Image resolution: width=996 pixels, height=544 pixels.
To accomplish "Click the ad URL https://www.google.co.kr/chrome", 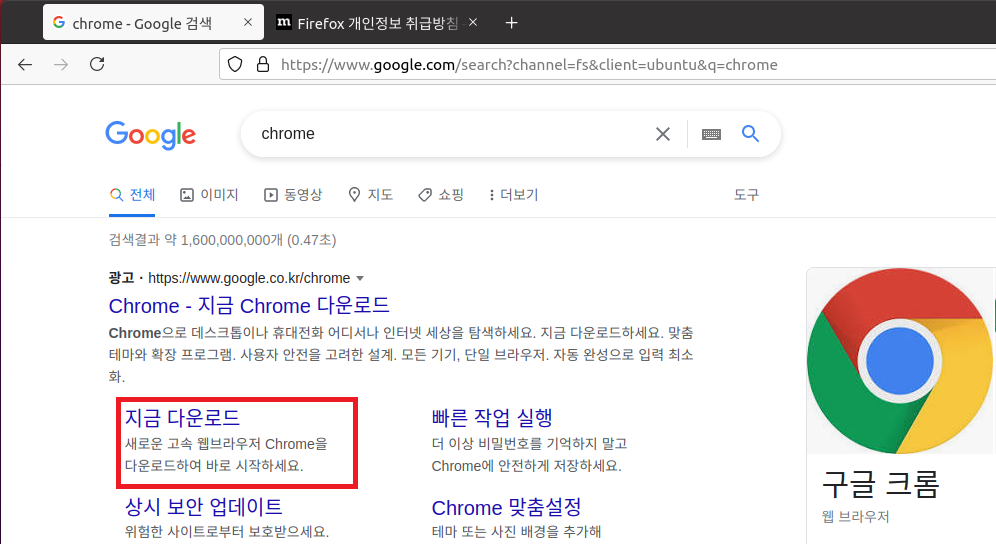I will pyautogui.click(x=249, y=278).
